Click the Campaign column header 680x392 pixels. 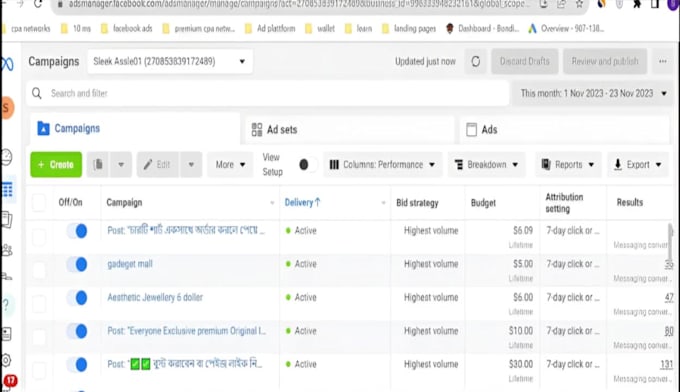[124, 203]
